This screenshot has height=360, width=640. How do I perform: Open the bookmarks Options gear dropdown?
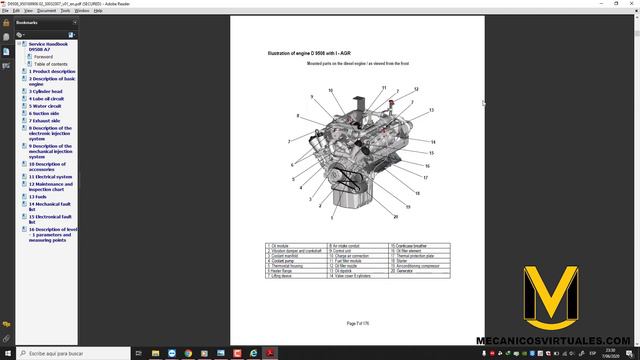pos(20,35)
